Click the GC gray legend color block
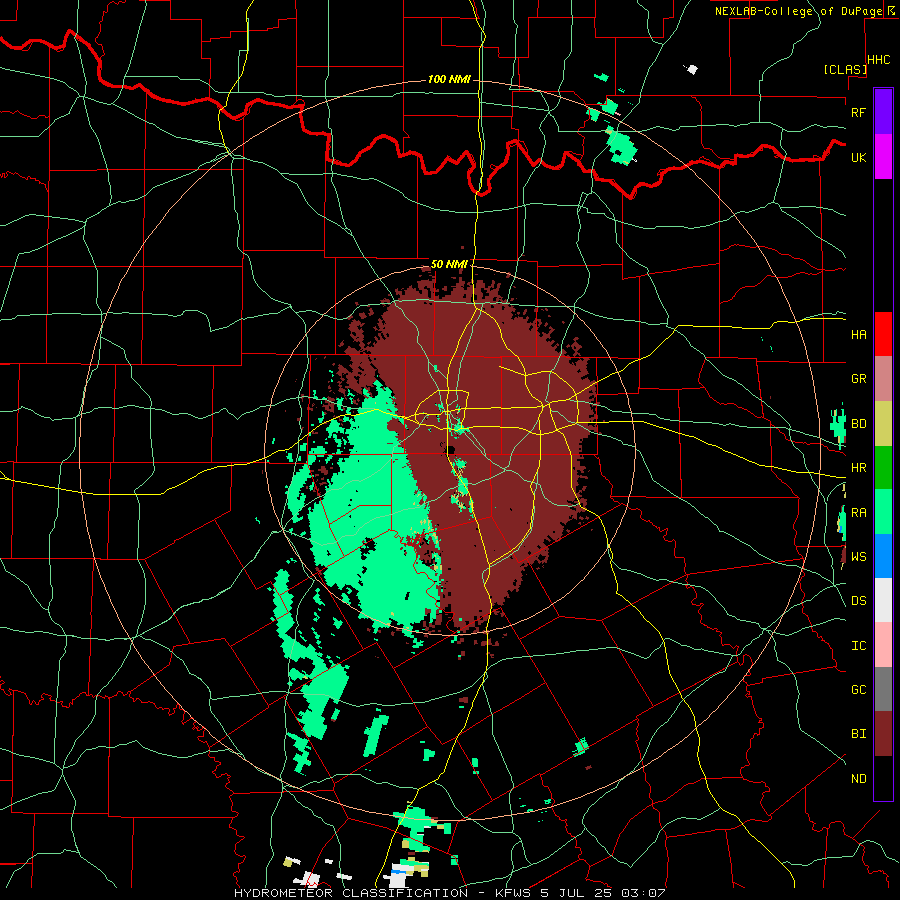Image resolution: width=900 pixels, height=900 pixels. 883,689
